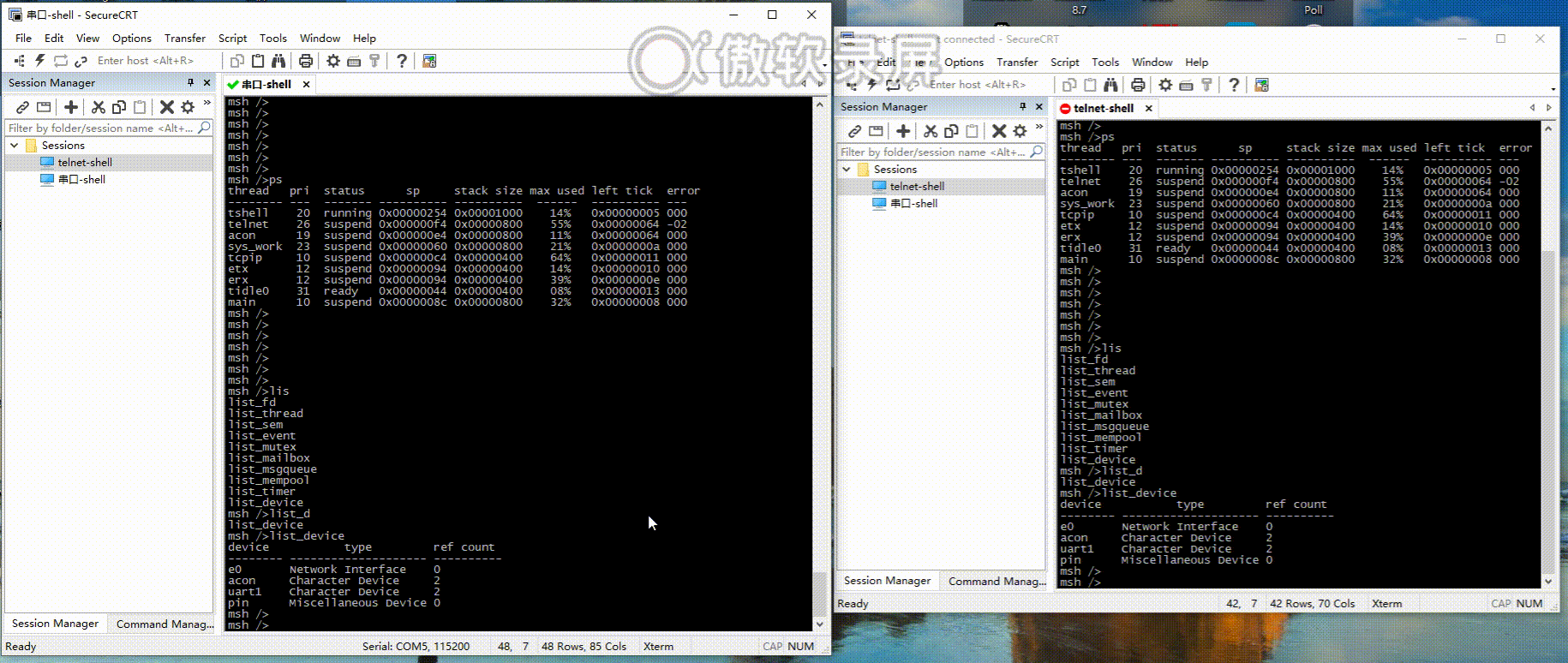Click Print icon in telnet window toolbar
Viewport: 1568px width, 663px height.
pyautogui.click(x=1138, y=85)
